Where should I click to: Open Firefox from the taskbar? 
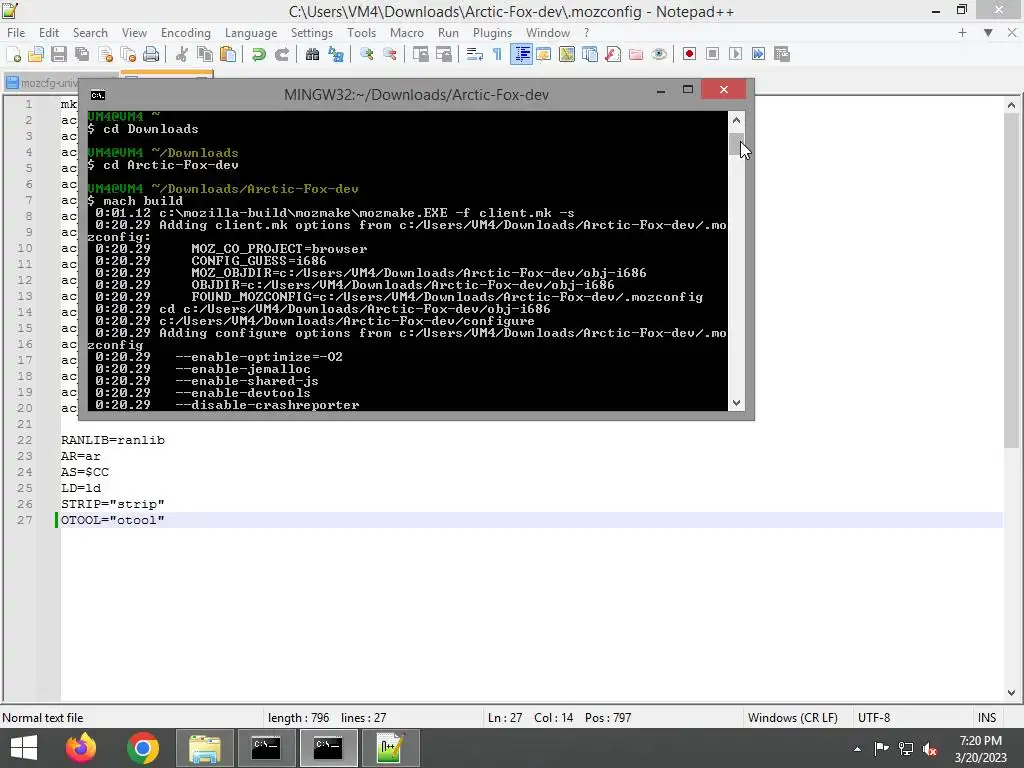(x=81, y=748)
